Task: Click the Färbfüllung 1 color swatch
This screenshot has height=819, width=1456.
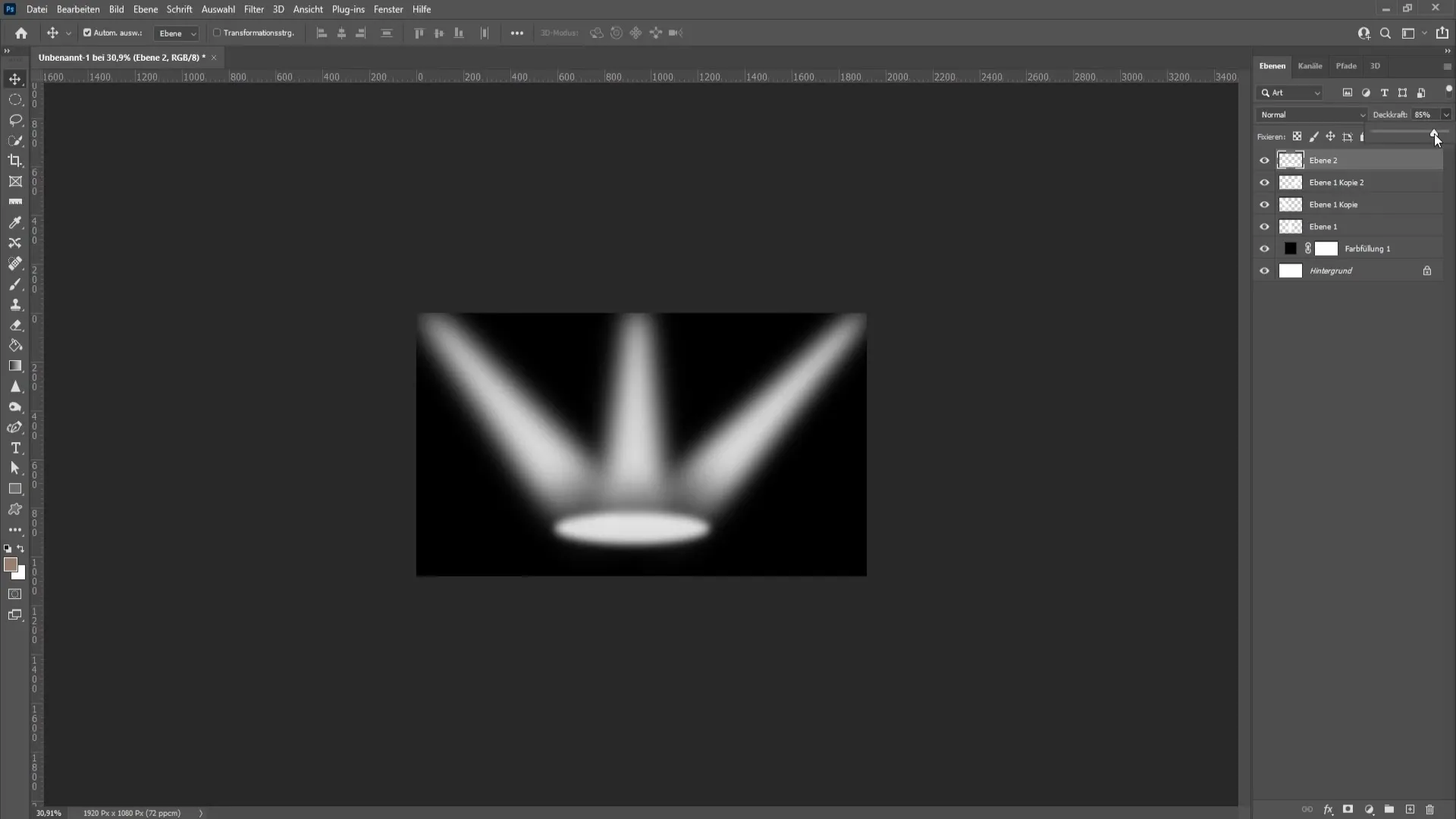Action: click(x=1291, y=248)
